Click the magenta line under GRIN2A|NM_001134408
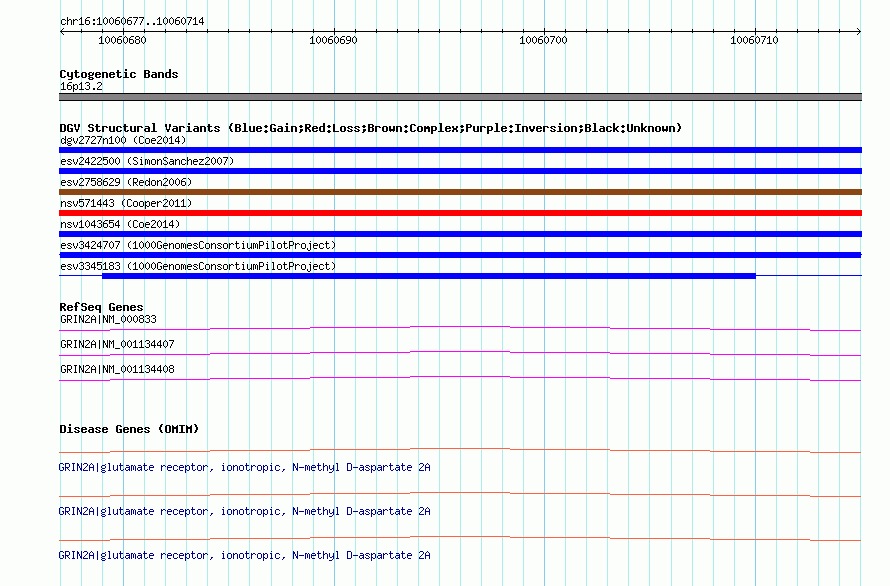 coord(460,378)
